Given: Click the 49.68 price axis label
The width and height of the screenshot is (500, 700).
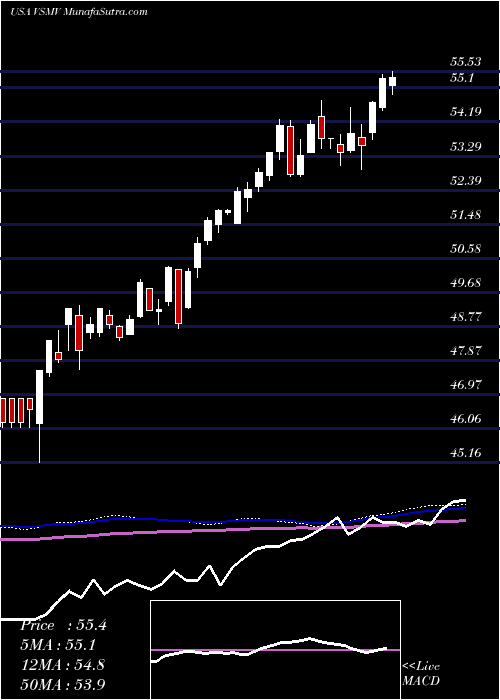Looking at the screenshot, I should (466, 283).
